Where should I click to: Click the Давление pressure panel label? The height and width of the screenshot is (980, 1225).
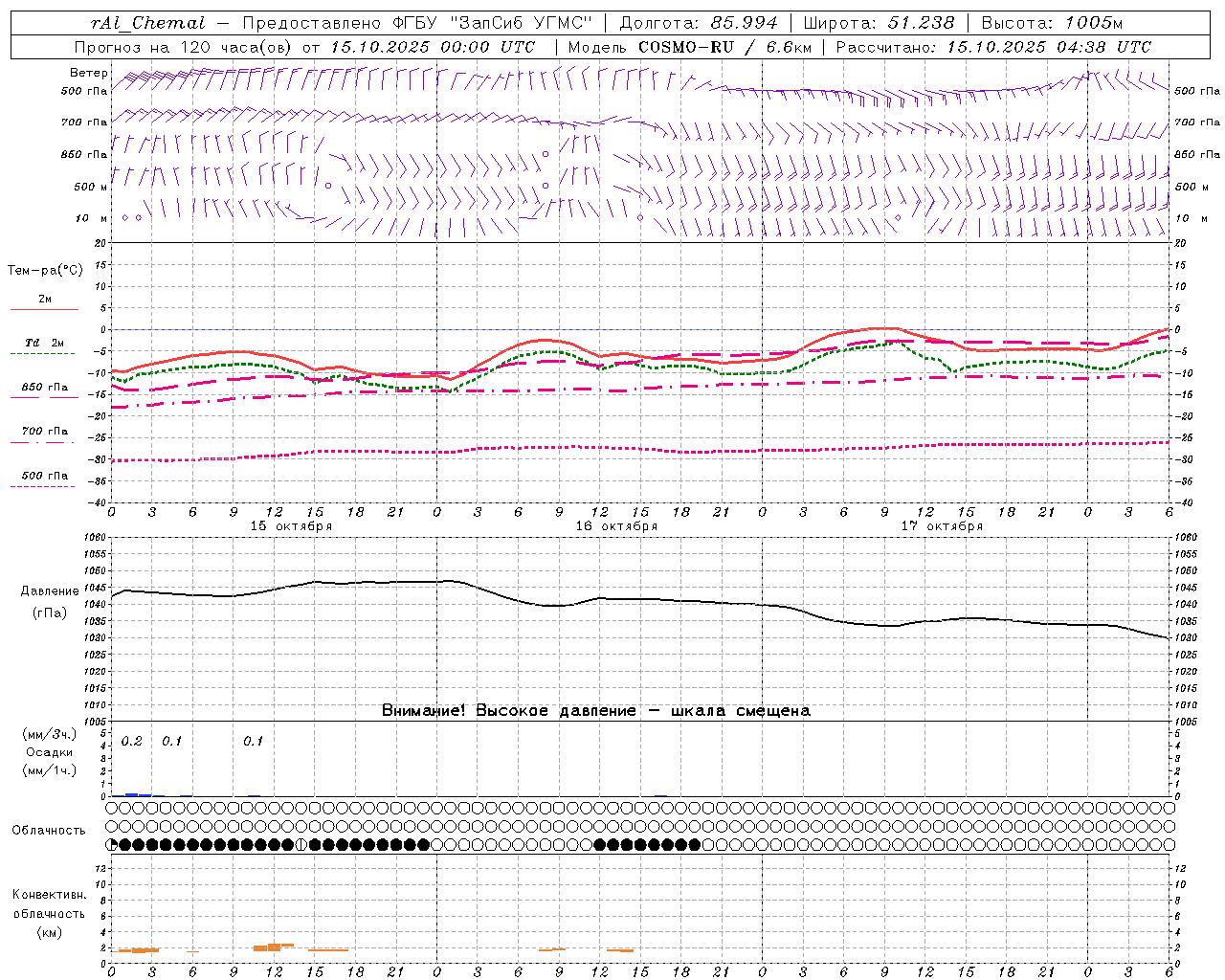tap(50, 591)
